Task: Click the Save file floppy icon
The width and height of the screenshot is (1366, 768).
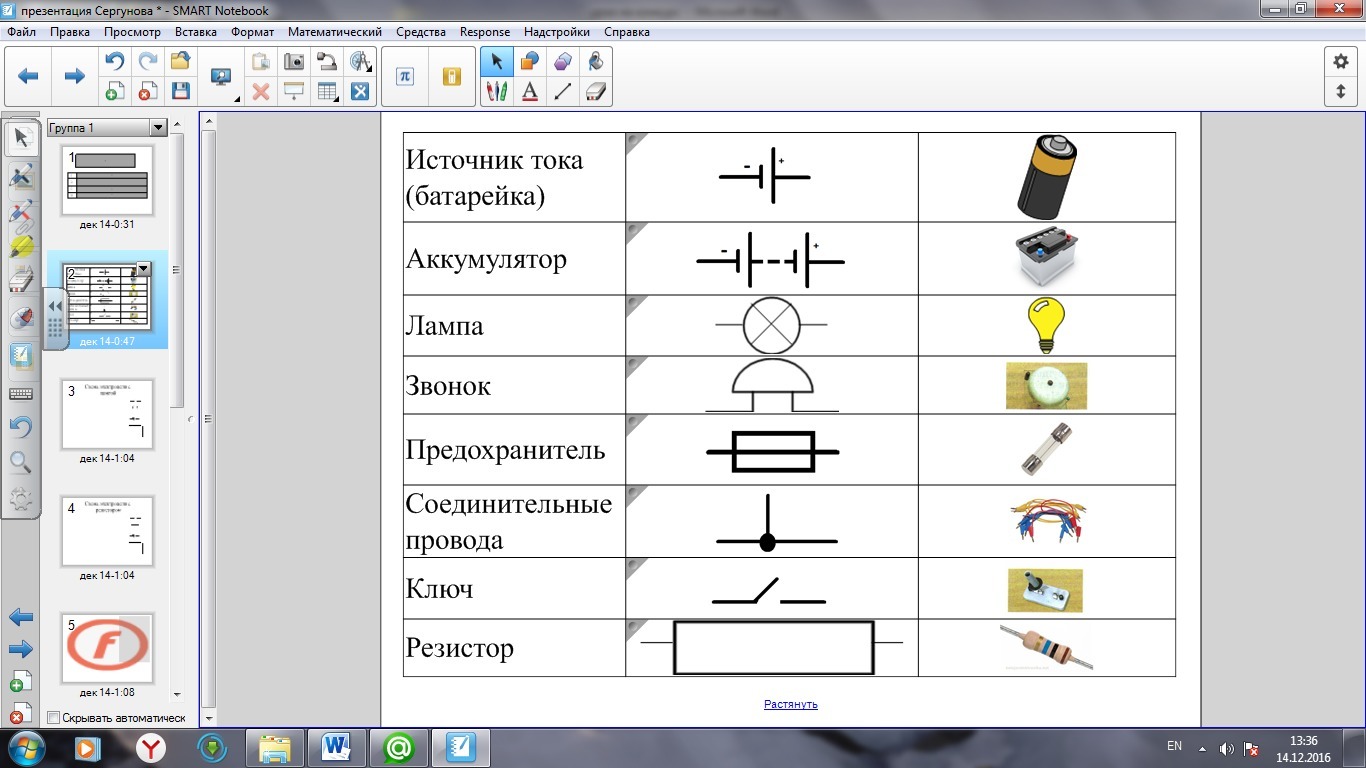Action: 181,92
